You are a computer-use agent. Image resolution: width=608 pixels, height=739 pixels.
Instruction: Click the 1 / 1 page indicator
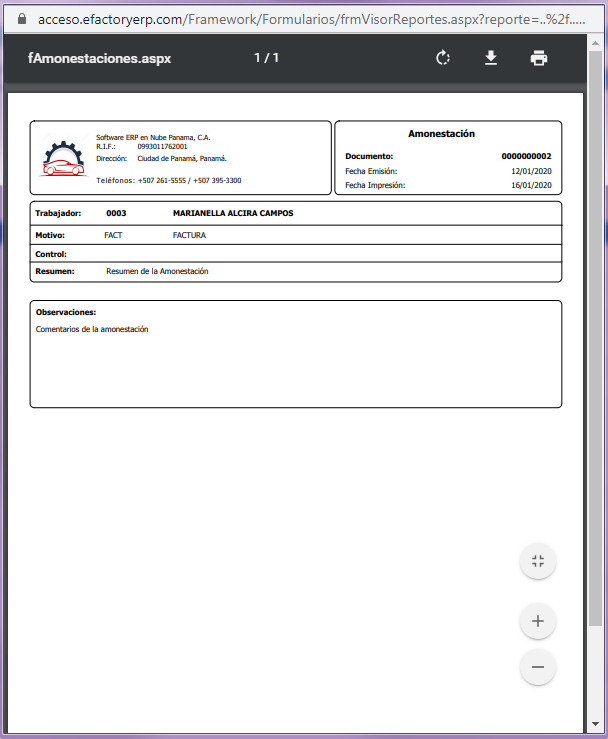266,58
